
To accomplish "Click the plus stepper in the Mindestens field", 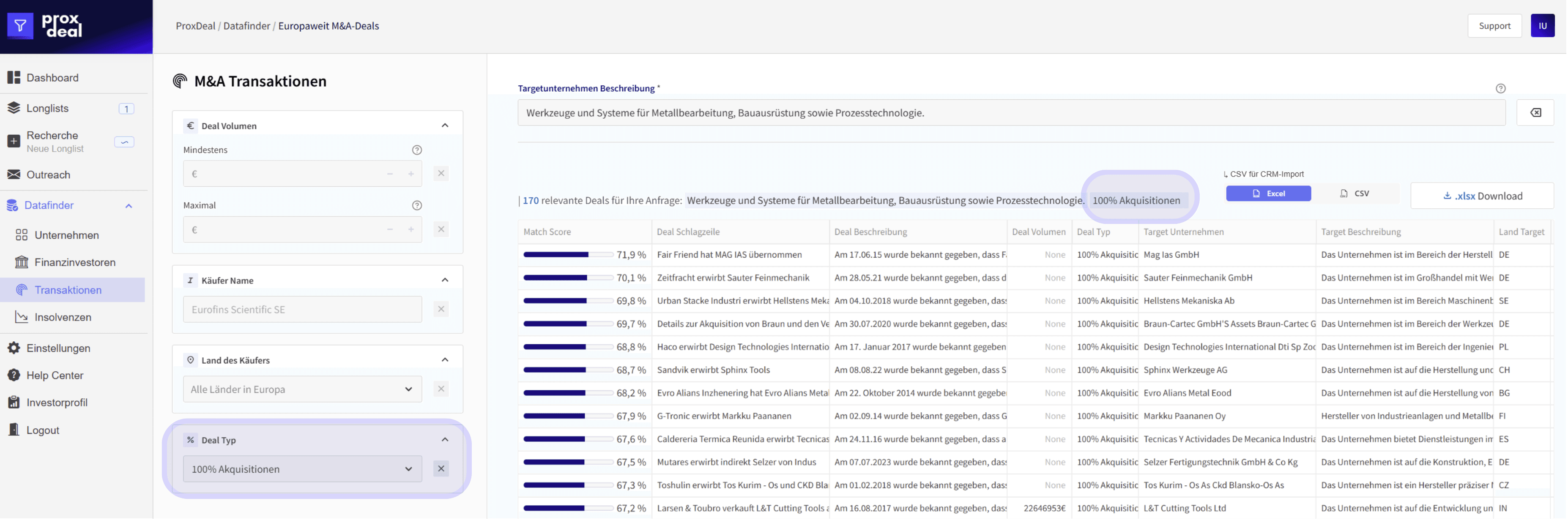I will pos(411,174).
